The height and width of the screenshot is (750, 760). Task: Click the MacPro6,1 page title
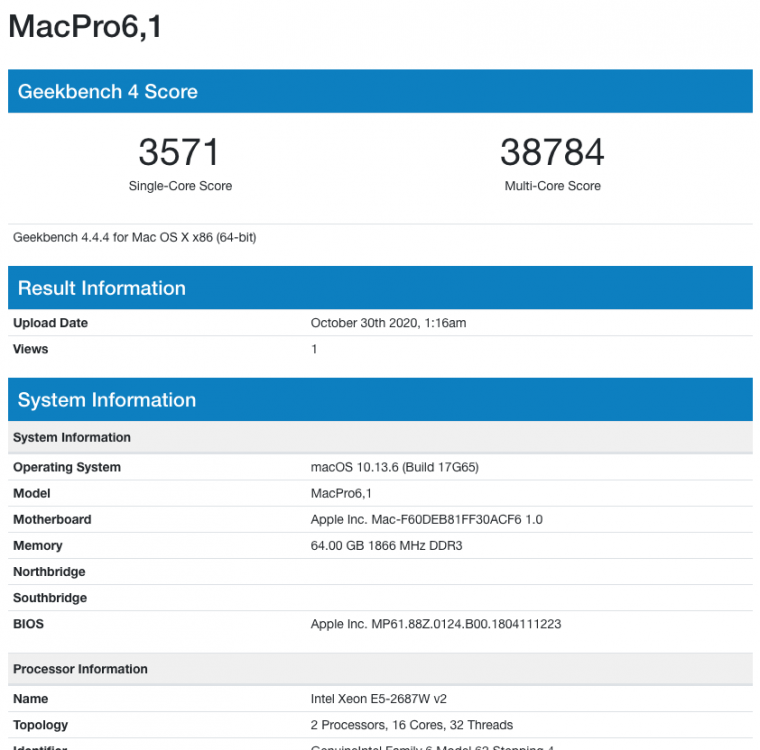point(85,26)
